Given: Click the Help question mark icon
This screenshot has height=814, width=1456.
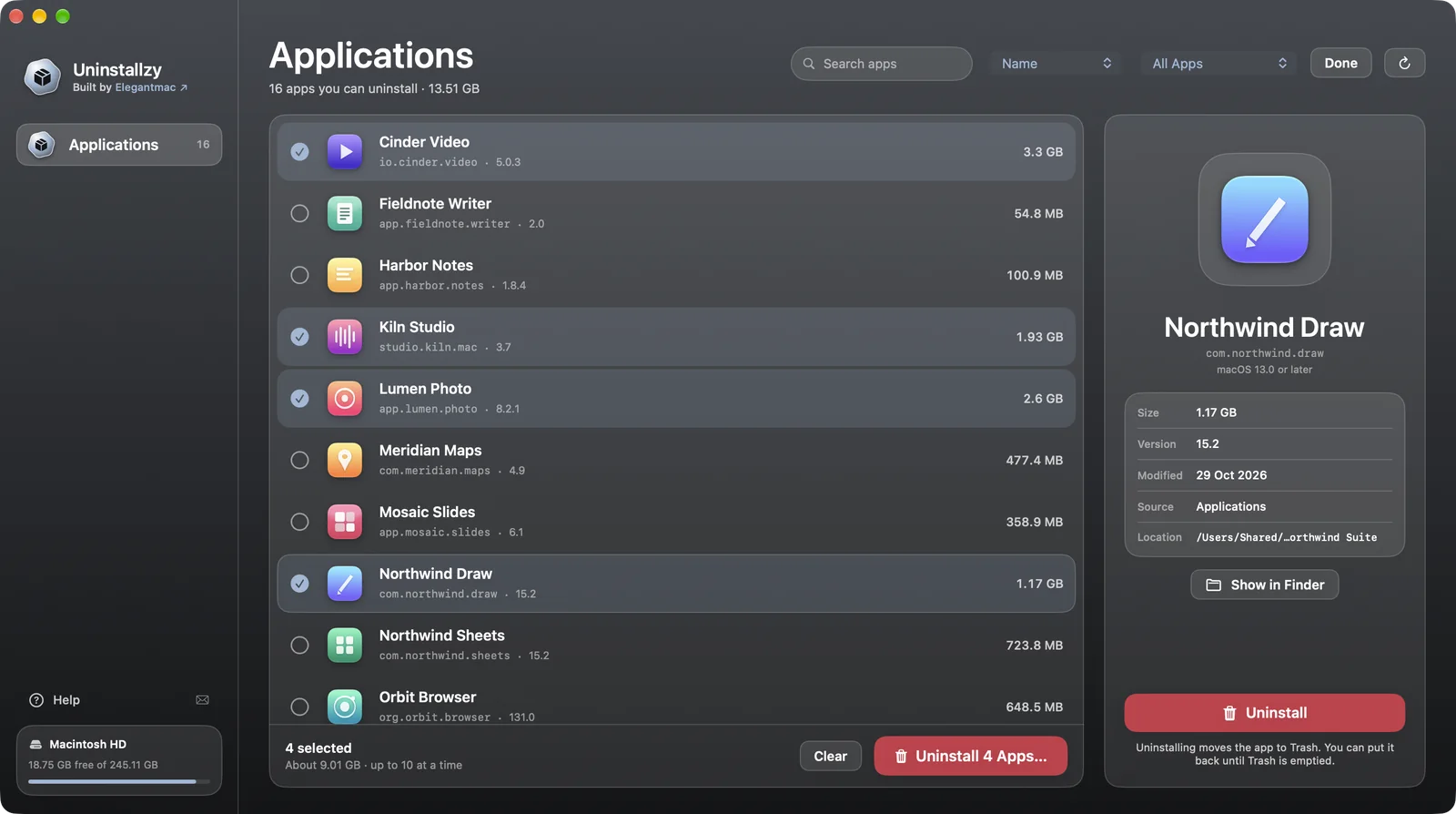Looking at the screenshot, I should 36,700.
